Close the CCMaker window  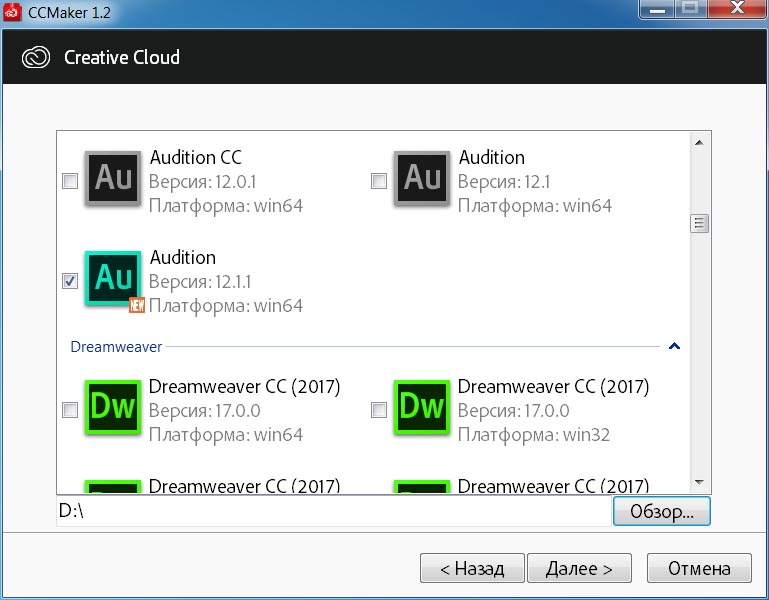click(x=737, y=8)
